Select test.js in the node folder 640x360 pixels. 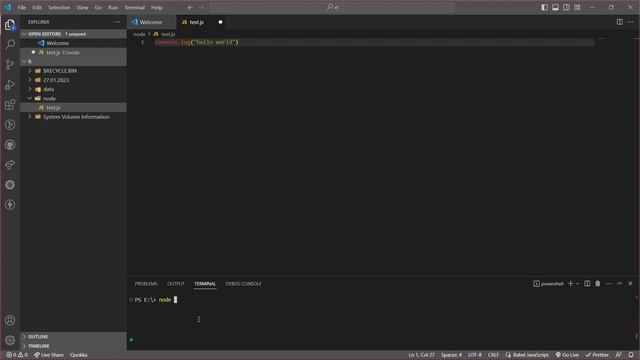coord(73,107)
